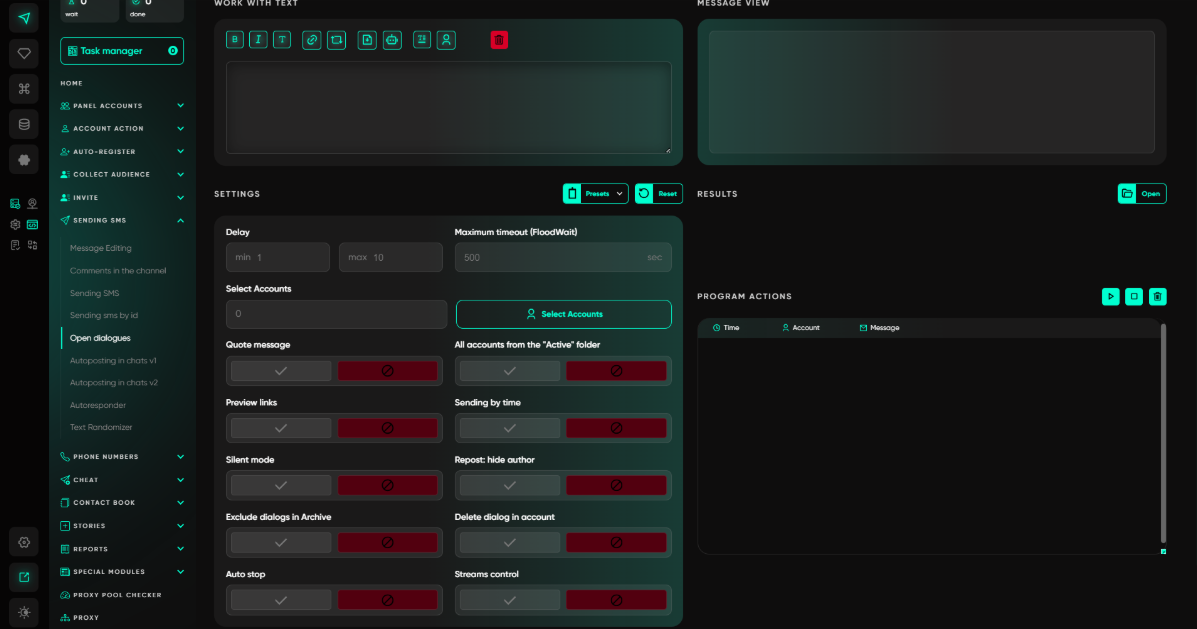Enable Quote message with the checkmark
This screenshot has height=629, width=1197.
point(281,371)
